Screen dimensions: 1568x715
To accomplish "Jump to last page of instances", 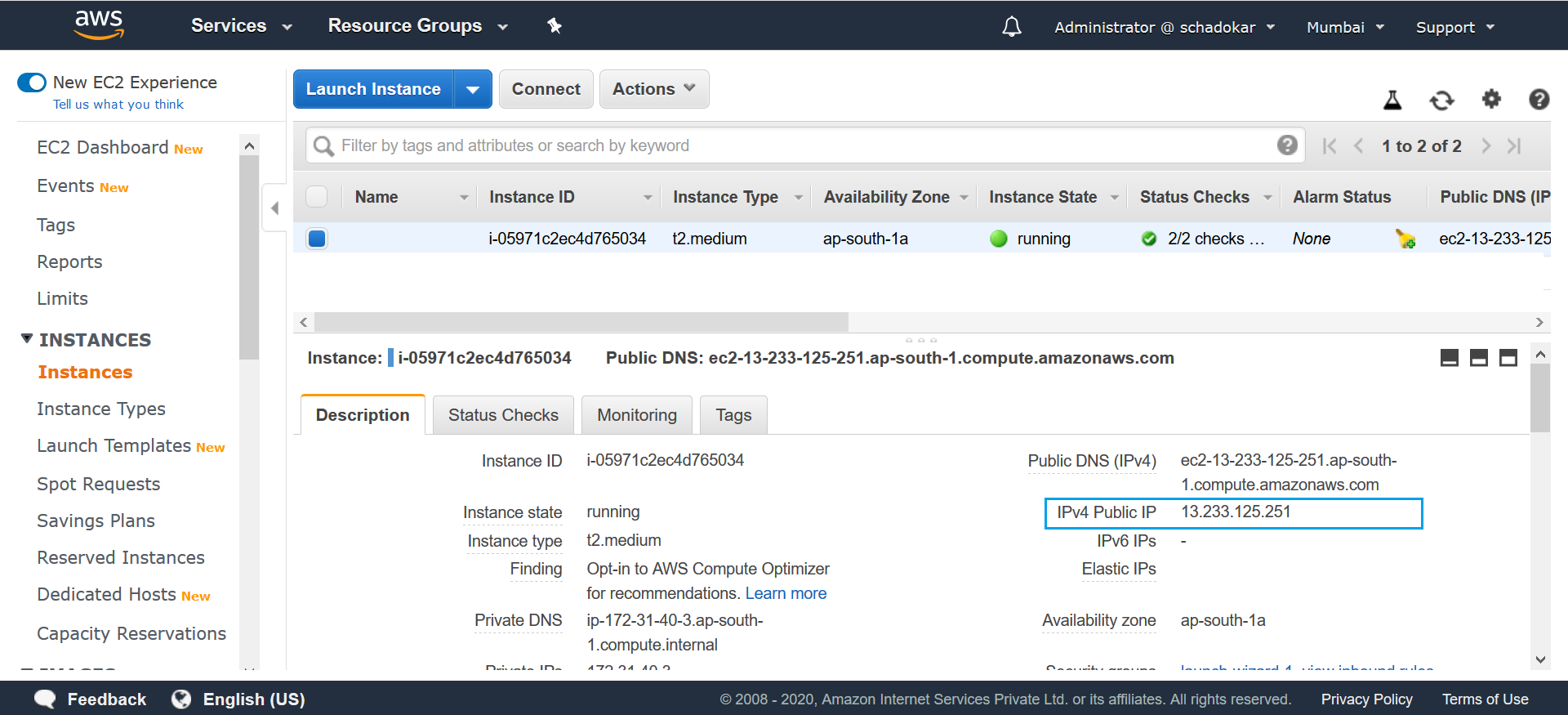I will pyautogui.click(x=1514, y=146).
